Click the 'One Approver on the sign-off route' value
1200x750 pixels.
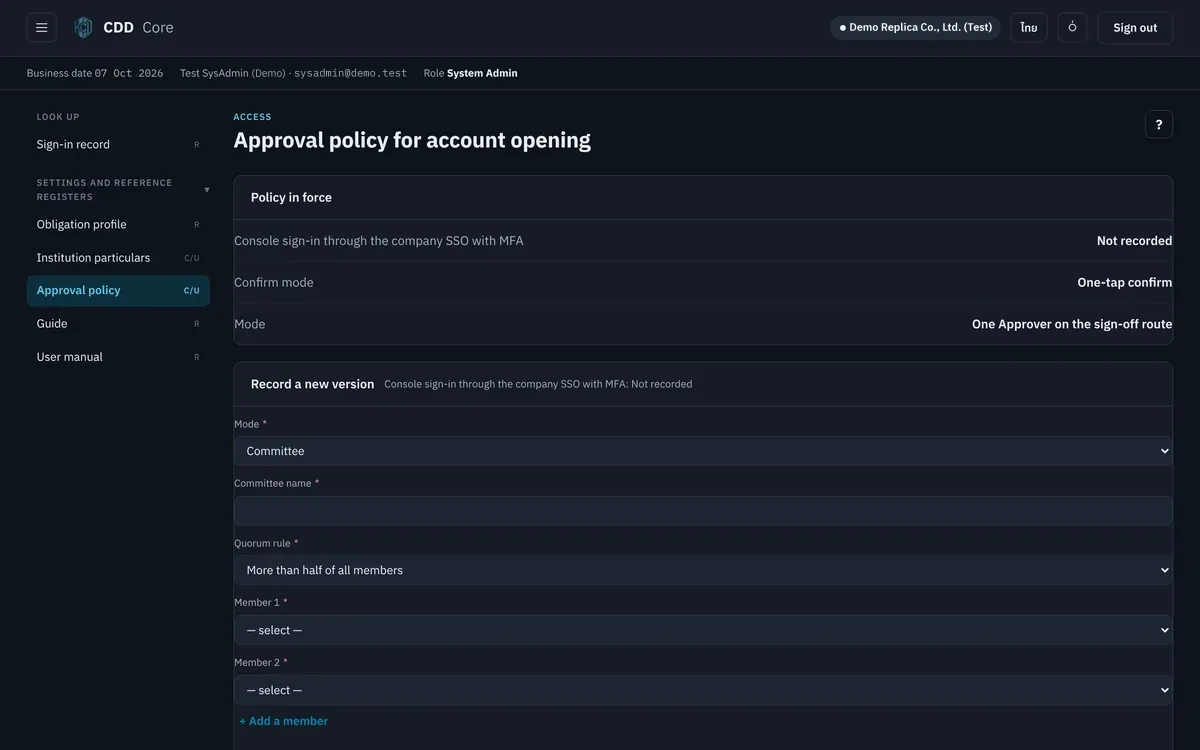[x=1072, y=324]
